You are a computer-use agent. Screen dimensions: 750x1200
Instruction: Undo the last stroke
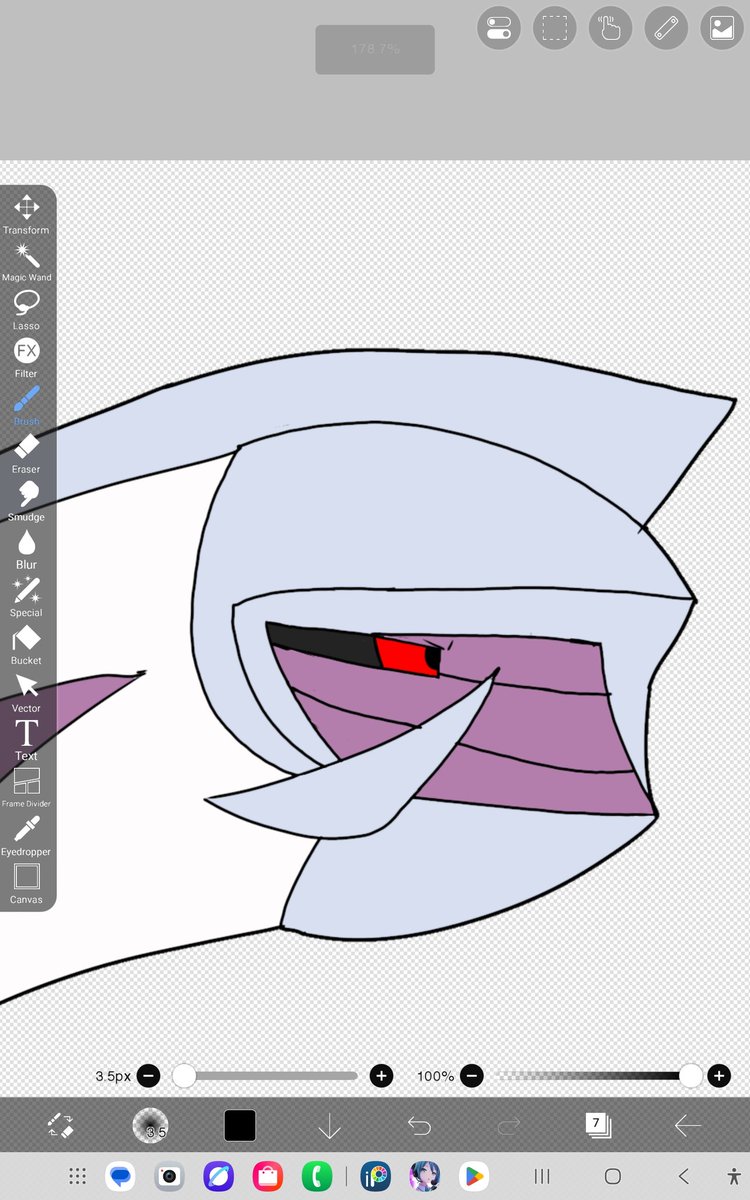coord(419,1127)
